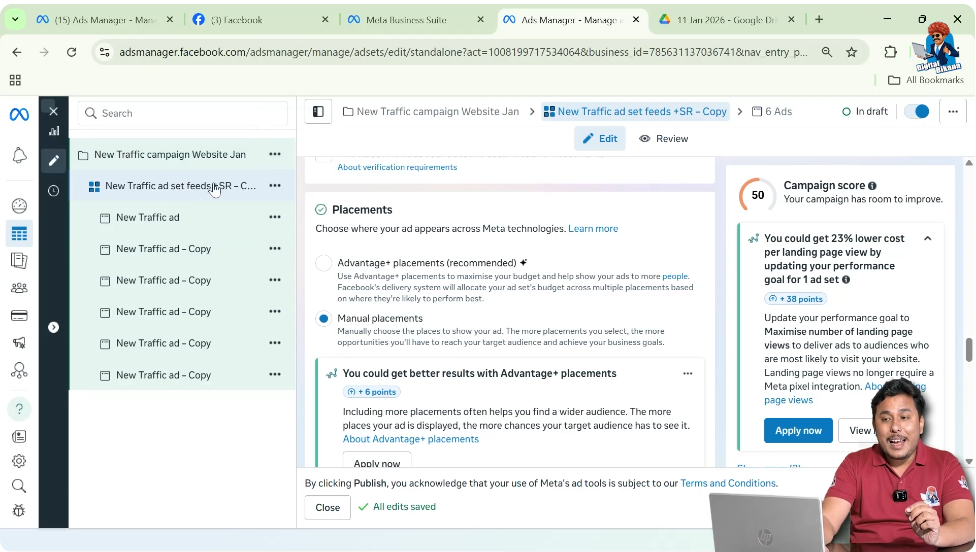
Task: Click the Meta logo in the sidebar
Action: pos(19,114)
